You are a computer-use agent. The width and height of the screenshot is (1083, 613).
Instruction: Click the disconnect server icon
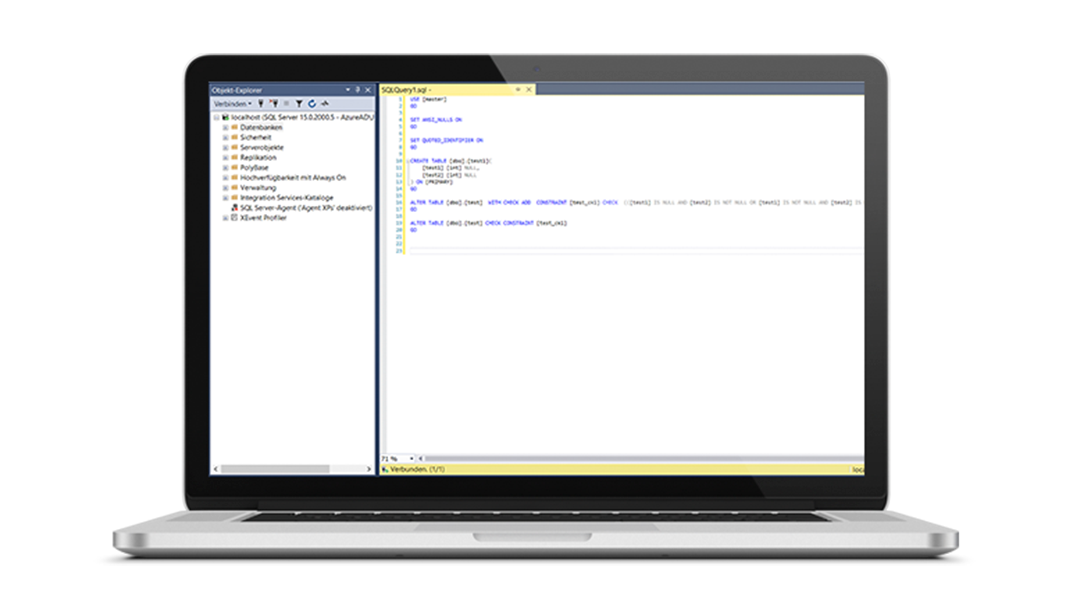pyautogui.click(x=274, y=103)
